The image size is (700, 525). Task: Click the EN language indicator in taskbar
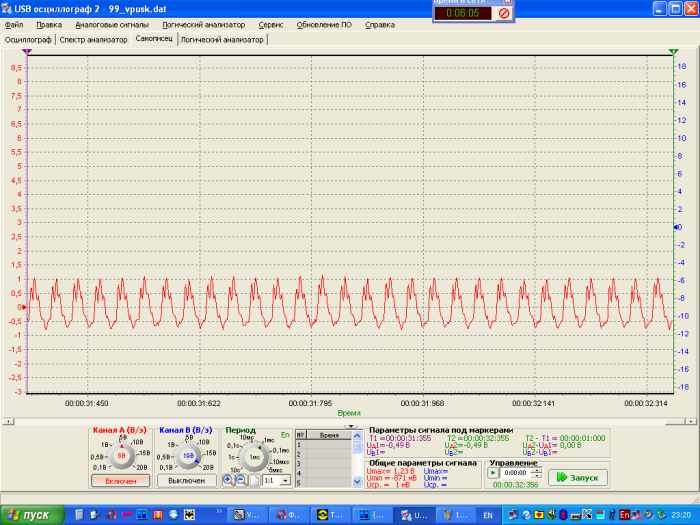488,515
